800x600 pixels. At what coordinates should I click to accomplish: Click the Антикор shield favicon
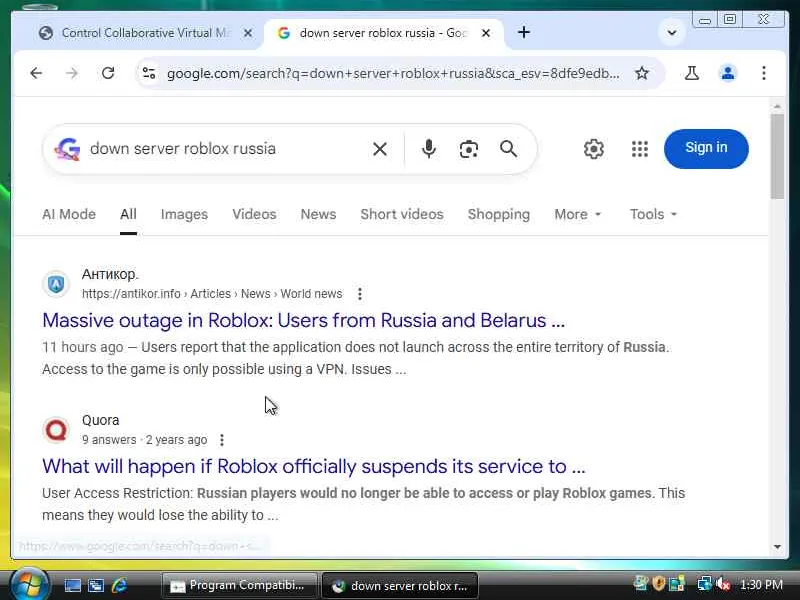pyautogui.click(x=56, y=284)
